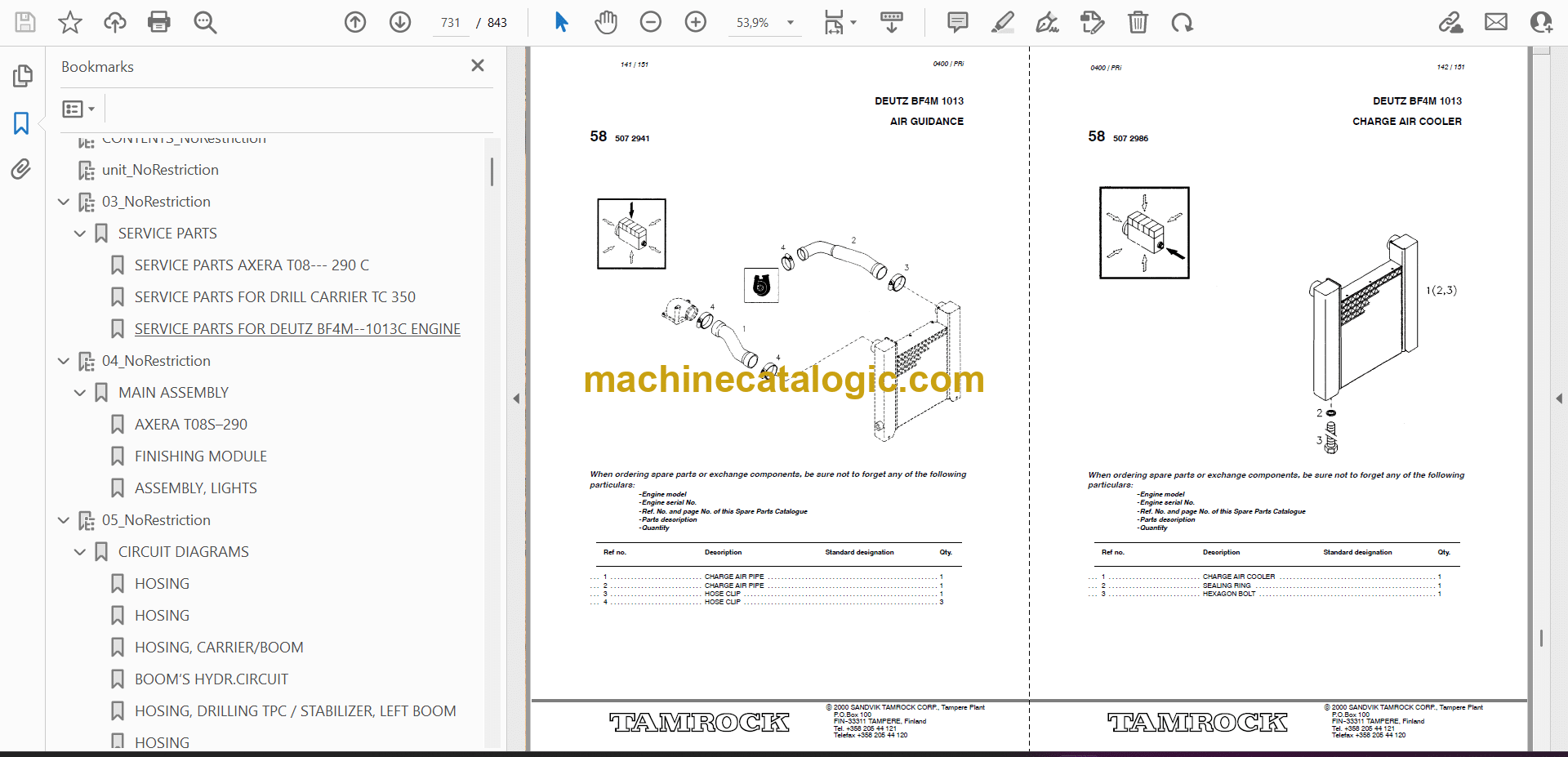
Task: Click the current page number field
Action: pyautogui.click(x=451, y=23)
